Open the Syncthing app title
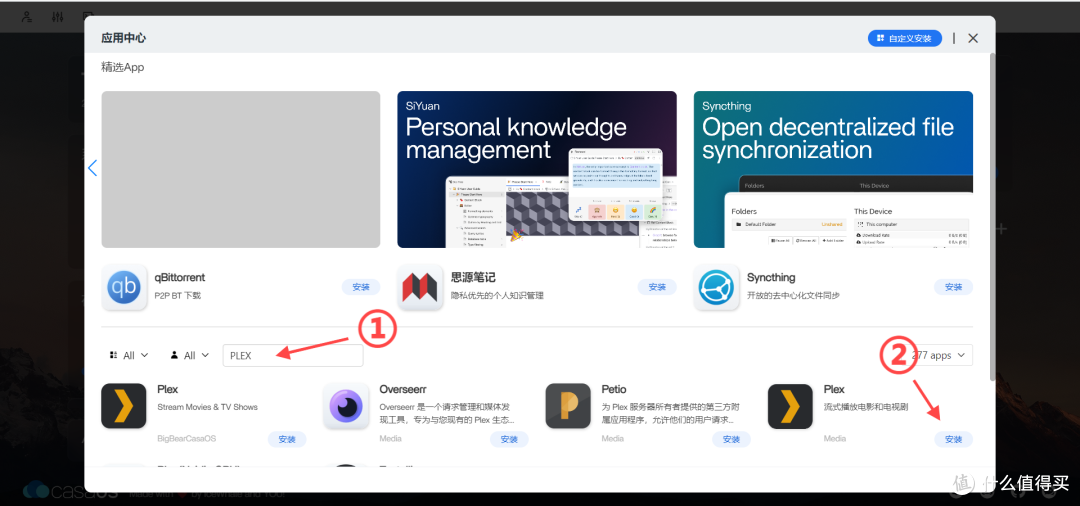Image resolution: width=1080 pixels, height=506 pixels. [771, 277]
